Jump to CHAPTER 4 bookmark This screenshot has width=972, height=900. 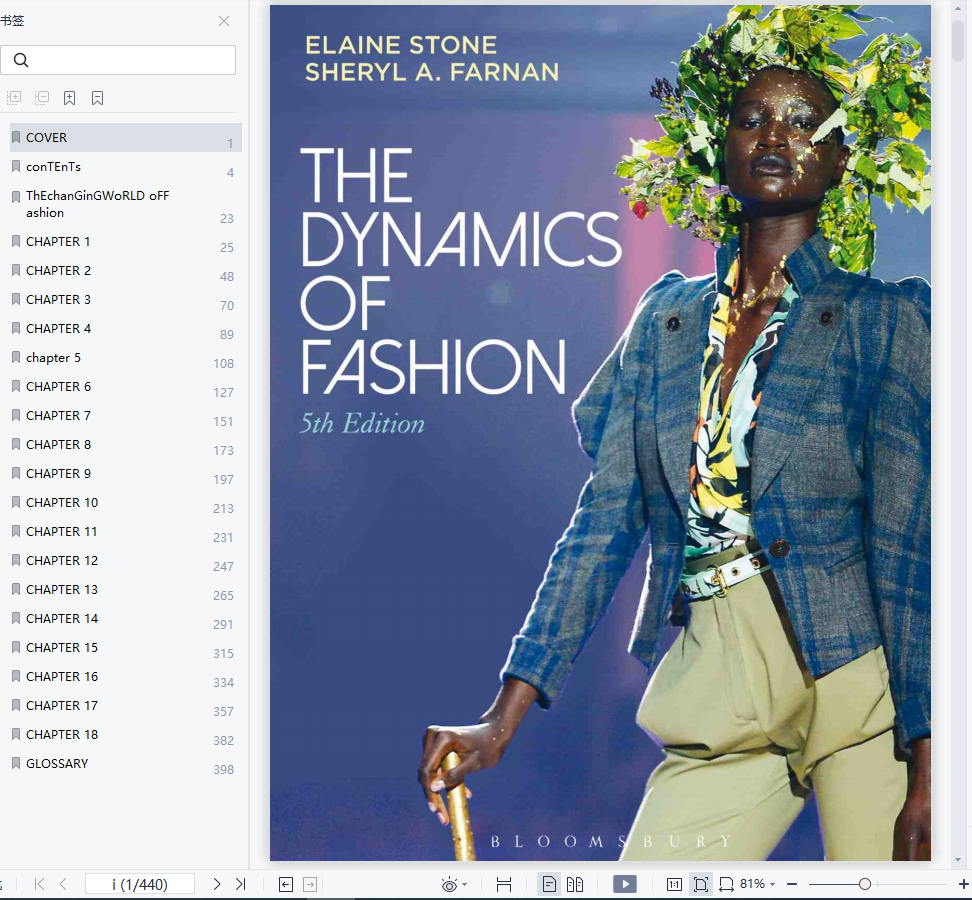point(126,329)
